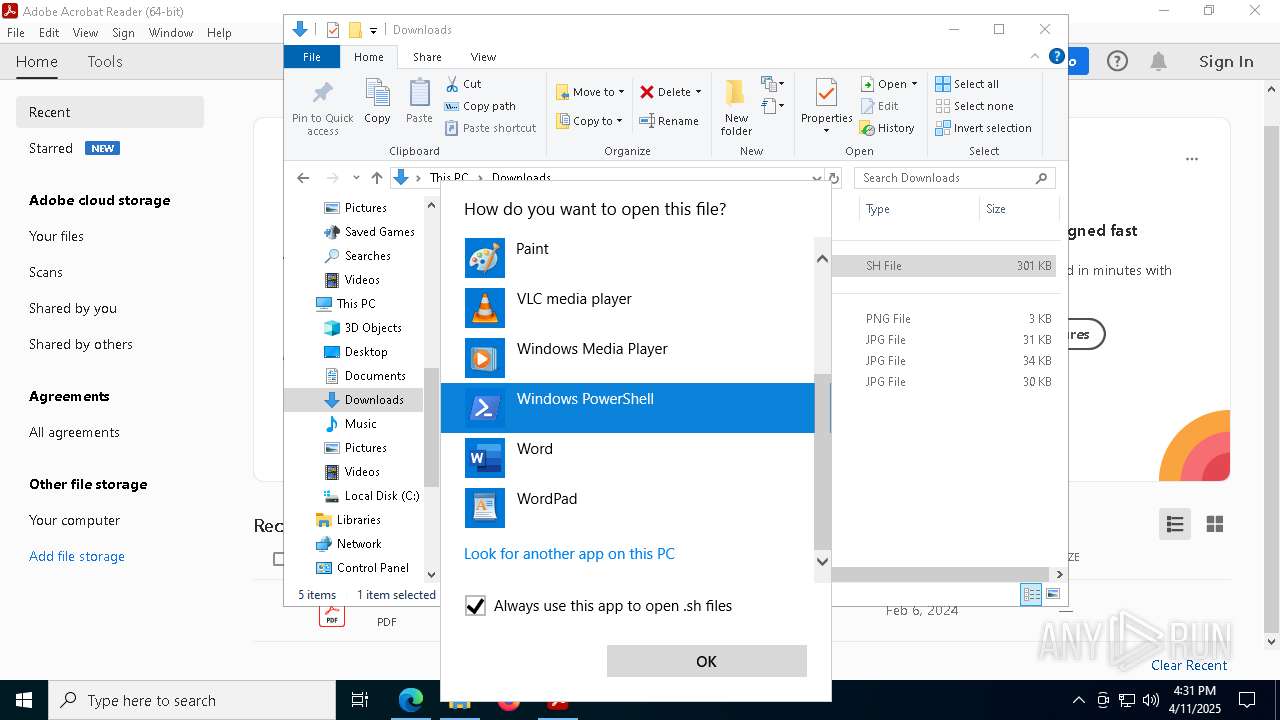Select Paint in the app list
1280x720 pixels.
click(x=628, y=258)
